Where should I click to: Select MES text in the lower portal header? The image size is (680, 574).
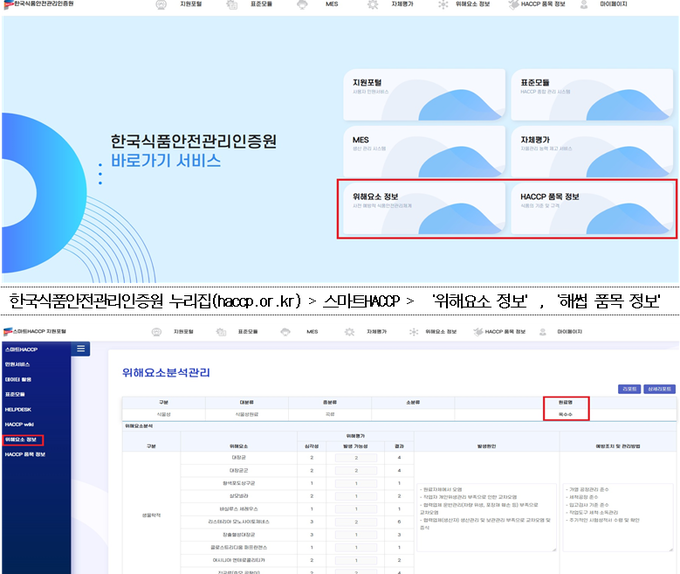[312, 332]
